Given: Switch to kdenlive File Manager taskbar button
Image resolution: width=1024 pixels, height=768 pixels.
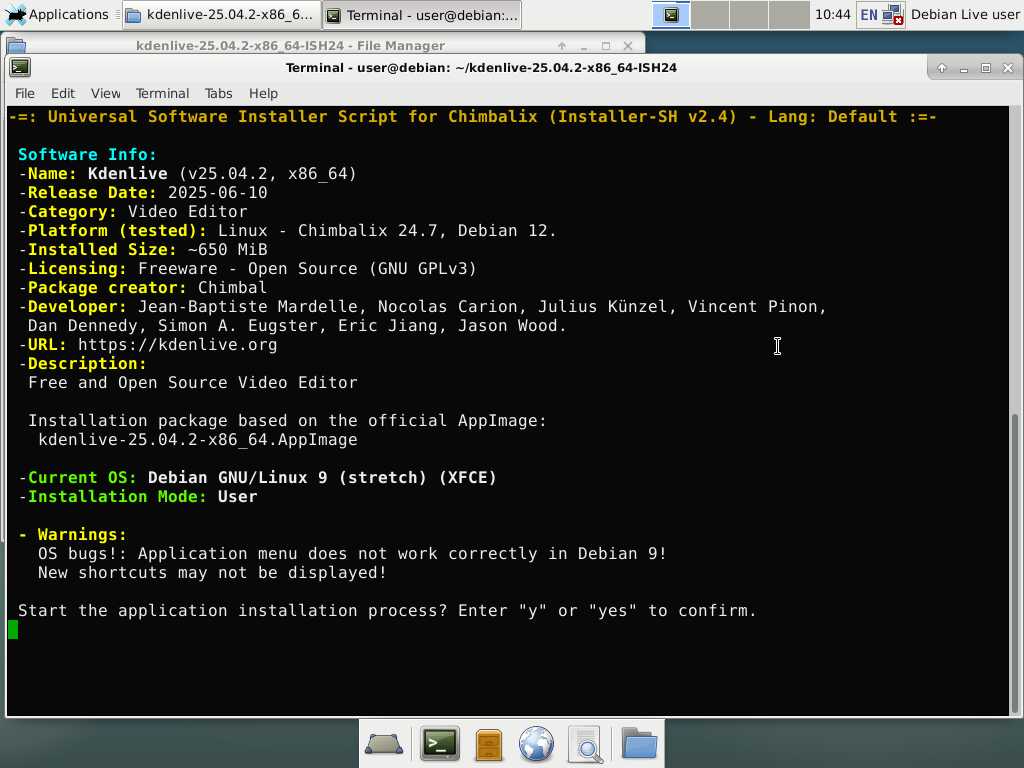Looking at the screenshot, I should [x=222, y=14].
